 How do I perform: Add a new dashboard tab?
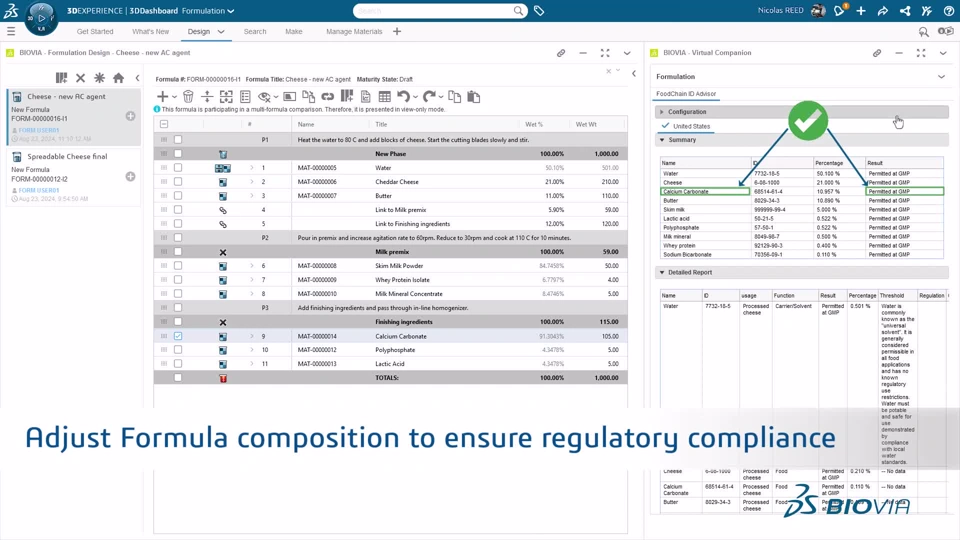(x=397, y=31)
